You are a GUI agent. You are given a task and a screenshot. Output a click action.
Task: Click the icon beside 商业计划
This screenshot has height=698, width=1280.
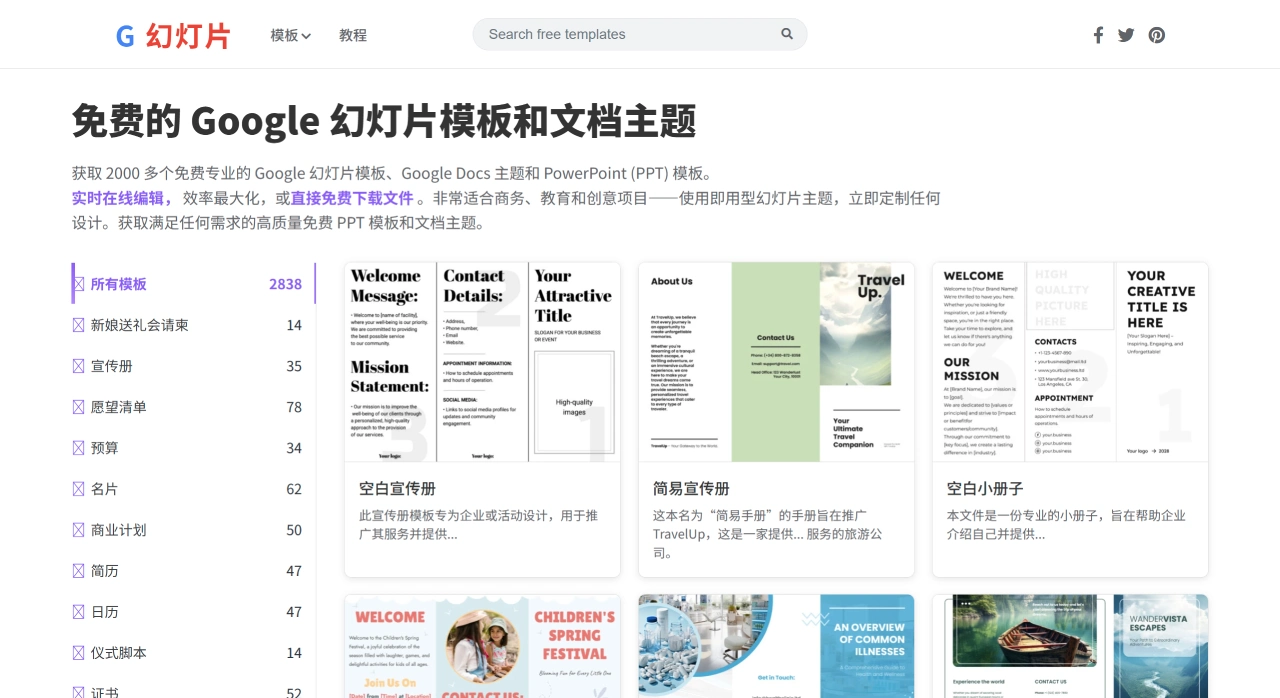(x=79, y=530)
